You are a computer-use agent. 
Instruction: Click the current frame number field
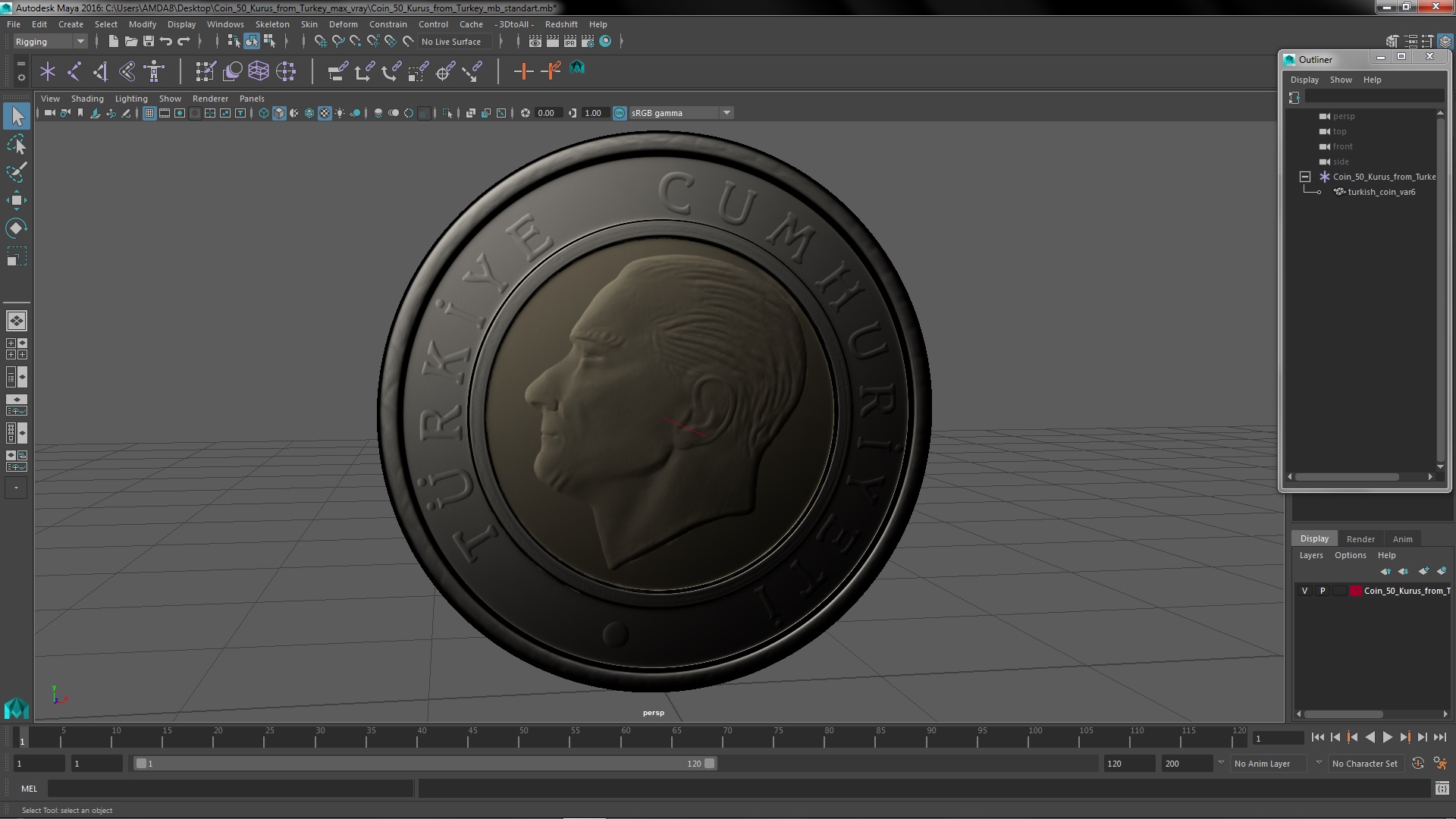pyautogui.click(x=1279, y=738)
